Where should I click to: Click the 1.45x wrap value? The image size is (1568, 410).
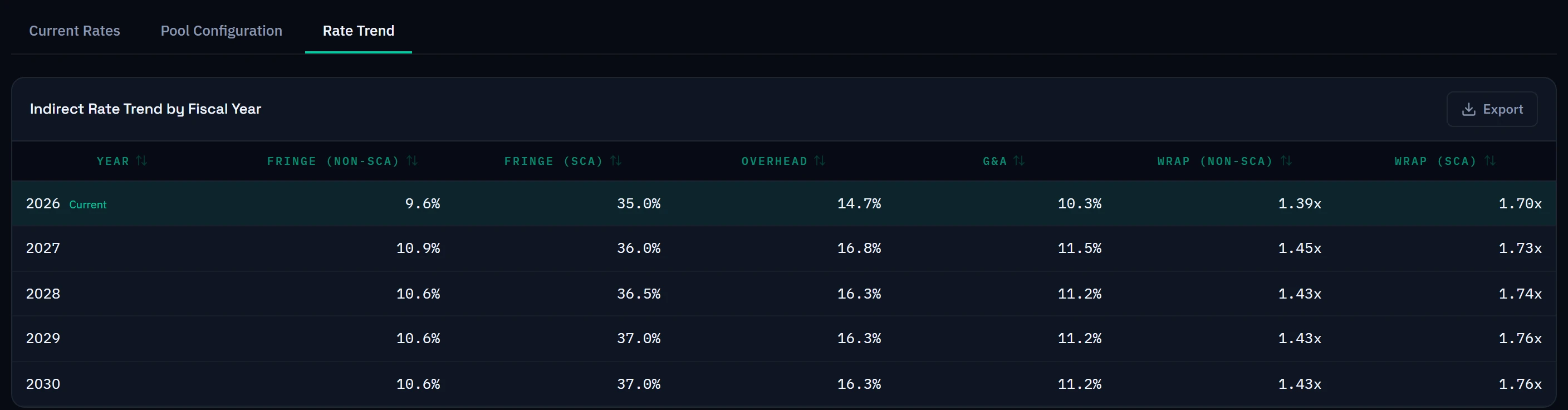(1300, 248)
